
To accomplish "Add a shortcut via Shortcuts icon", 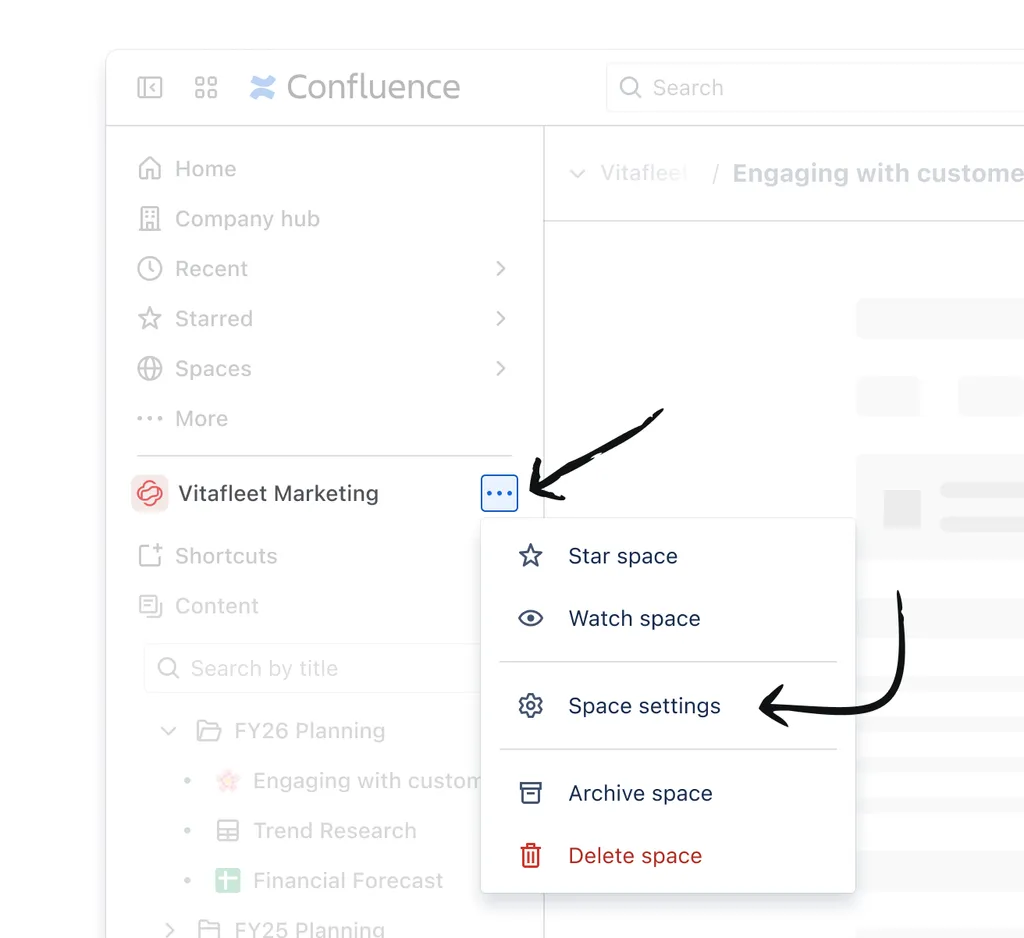I will 150,556.
